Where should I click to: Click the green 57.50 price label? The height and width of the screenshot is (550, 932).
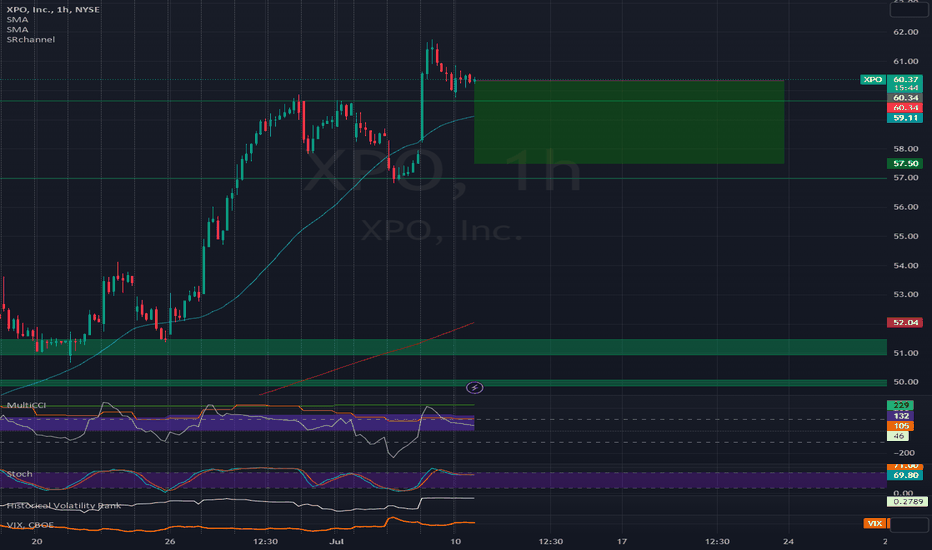[x=905, y=163]
